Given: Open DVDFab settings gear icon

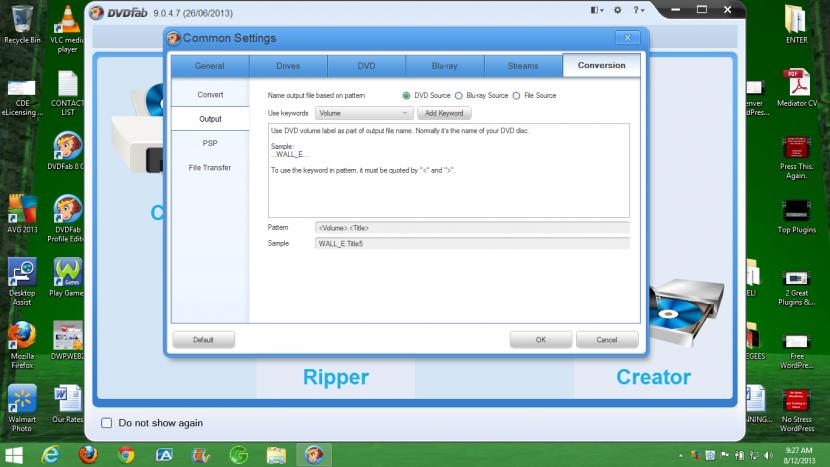Looking at the screenshot, I should [x=617, y=10].
